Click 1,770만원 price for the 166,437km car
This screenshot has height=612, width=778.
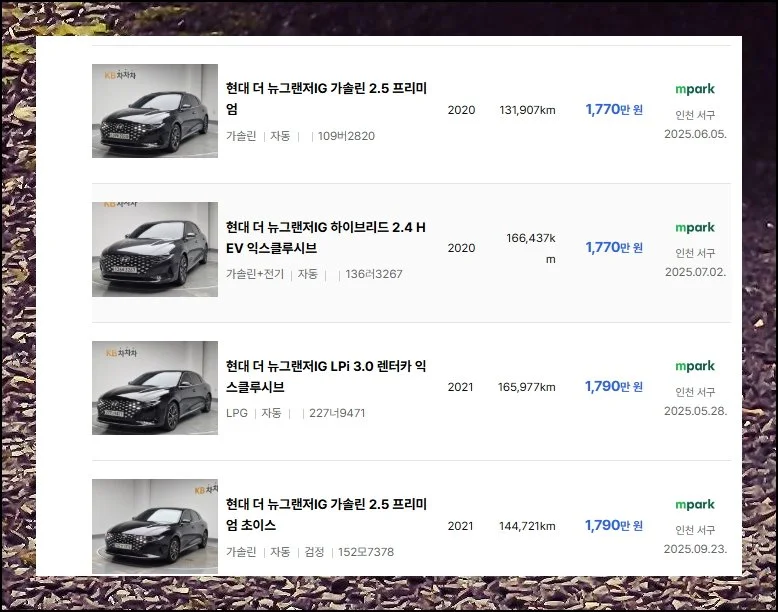[x=614, y=248]
